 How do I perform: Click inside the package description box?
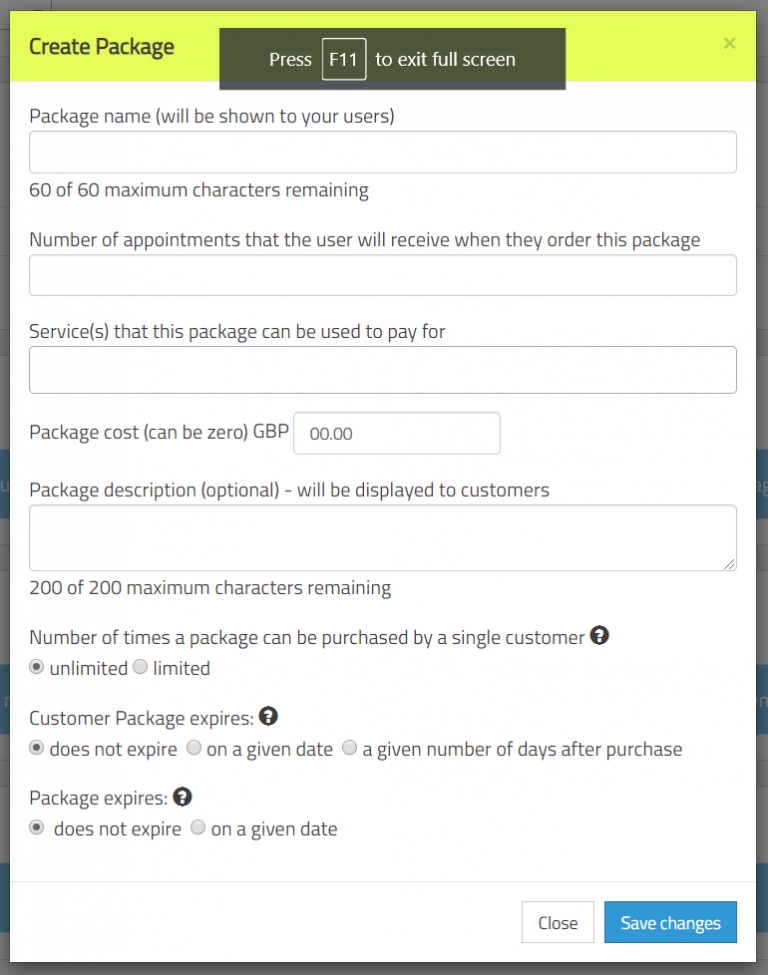(383, 537)
